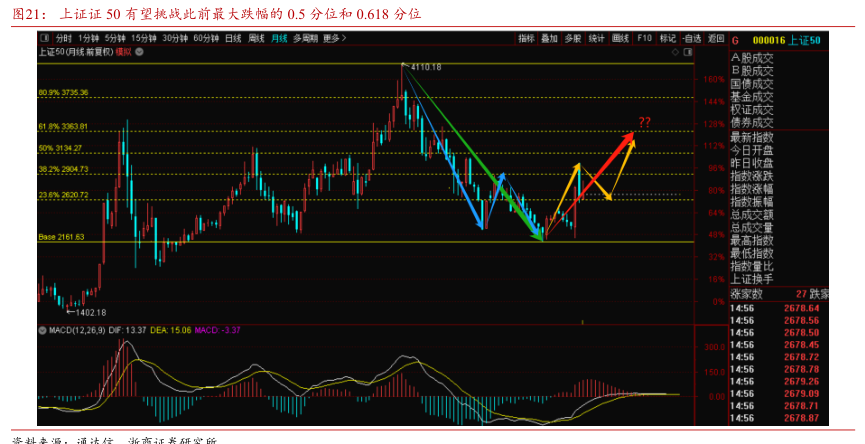Click the 61.8% Fibonacci level line label
The image size is (865, 444).
(x=63, y=127)
